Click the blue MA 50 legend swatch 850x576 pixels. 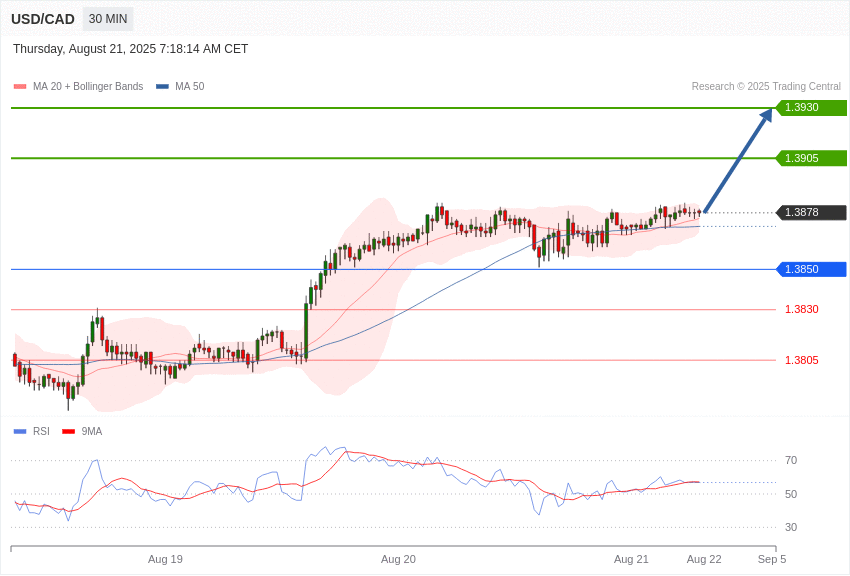tap(162, 87)
